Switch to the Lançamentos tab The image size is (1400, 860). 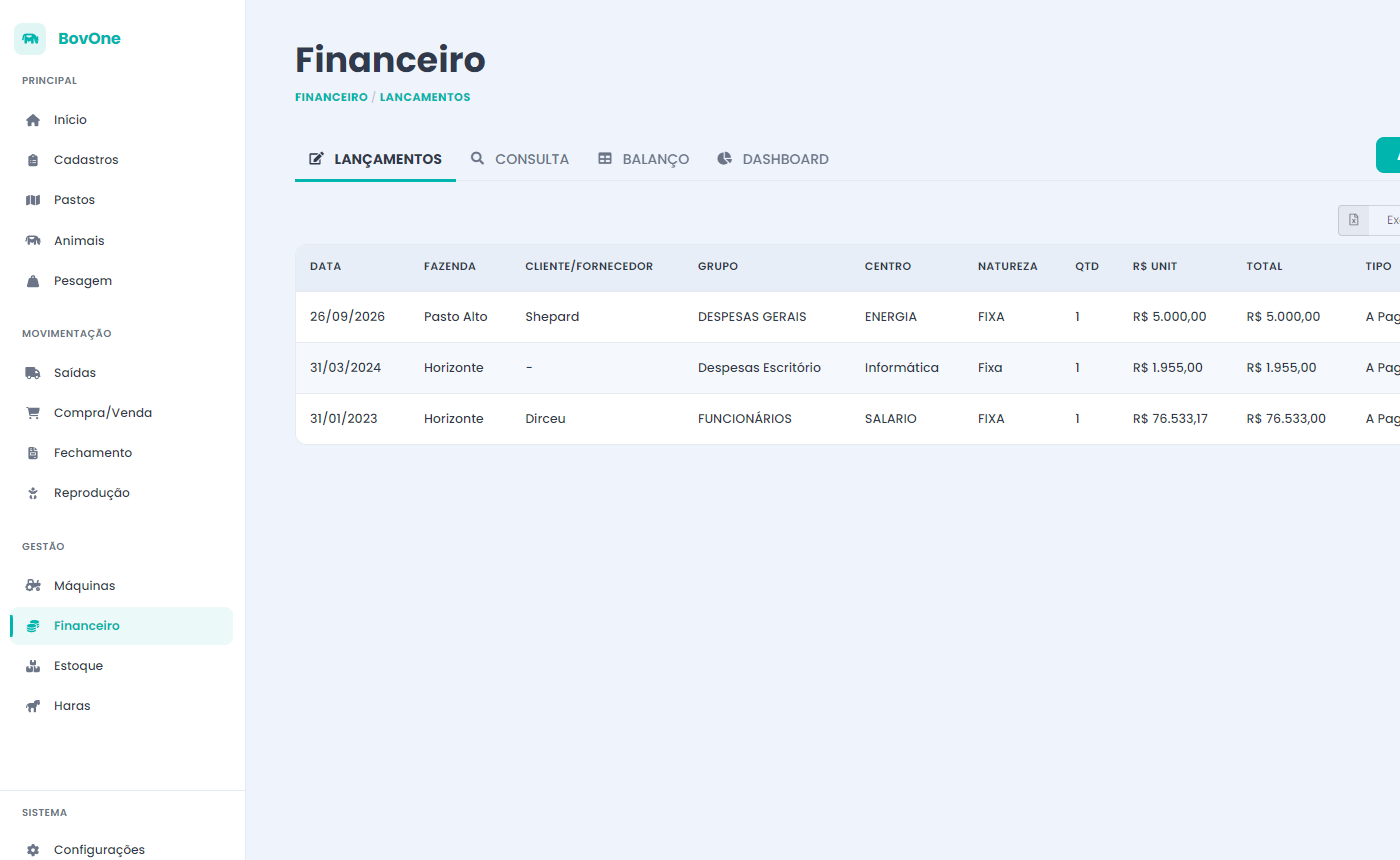(375, 159)
